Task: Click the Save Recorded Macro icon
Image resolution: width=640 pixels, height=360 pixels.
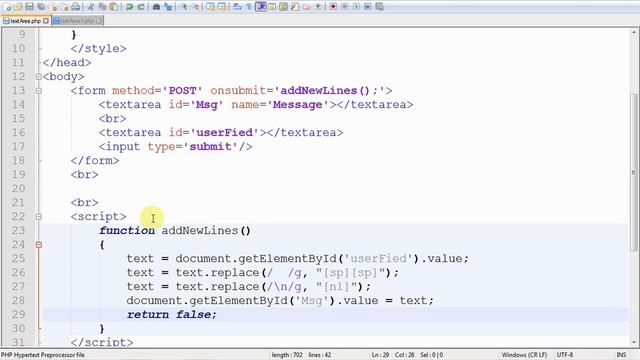Action: click(379, 7)
